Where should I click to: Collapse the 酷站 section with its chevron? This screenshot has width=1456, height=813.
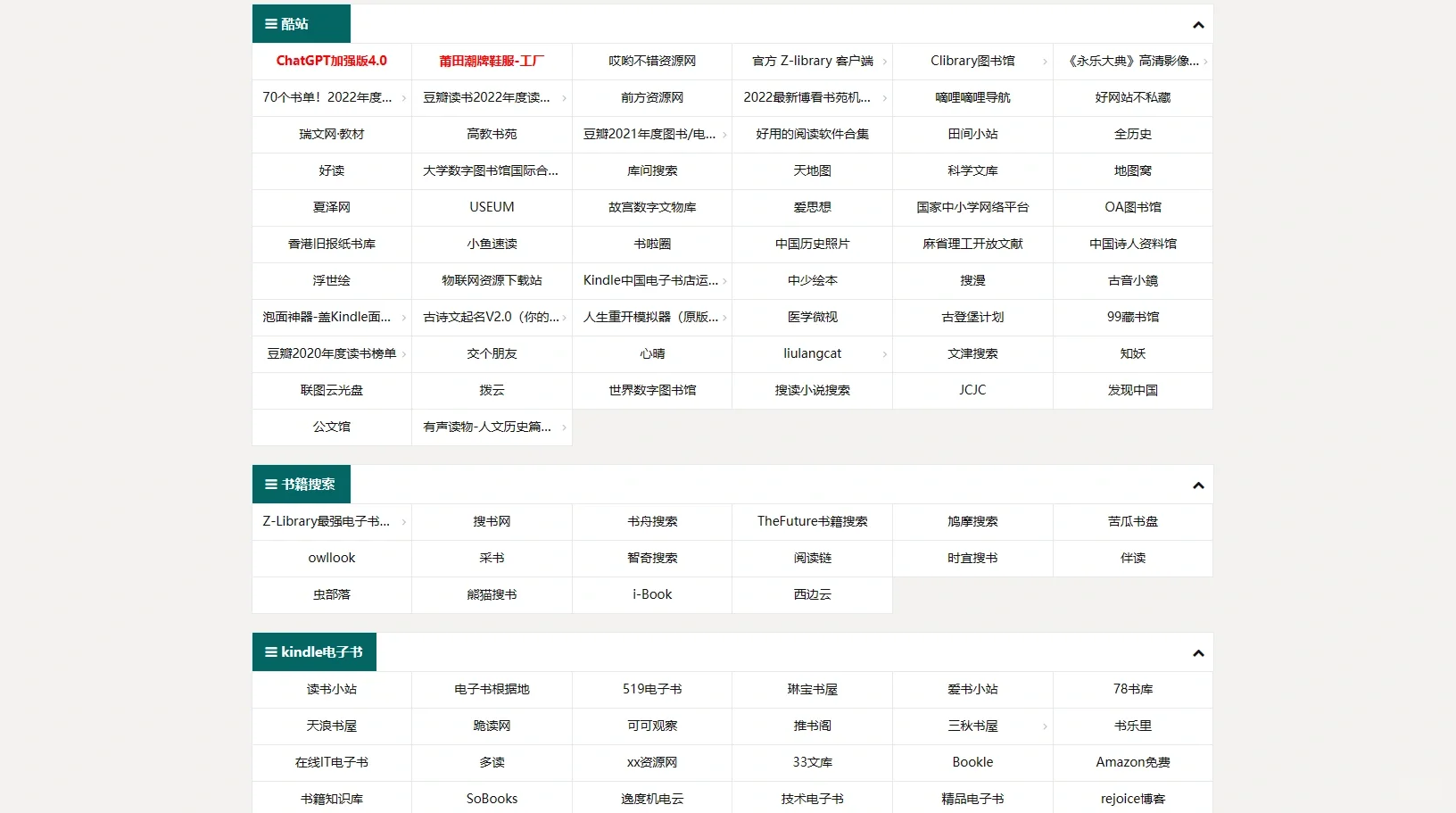click(x=1198, y=24)
